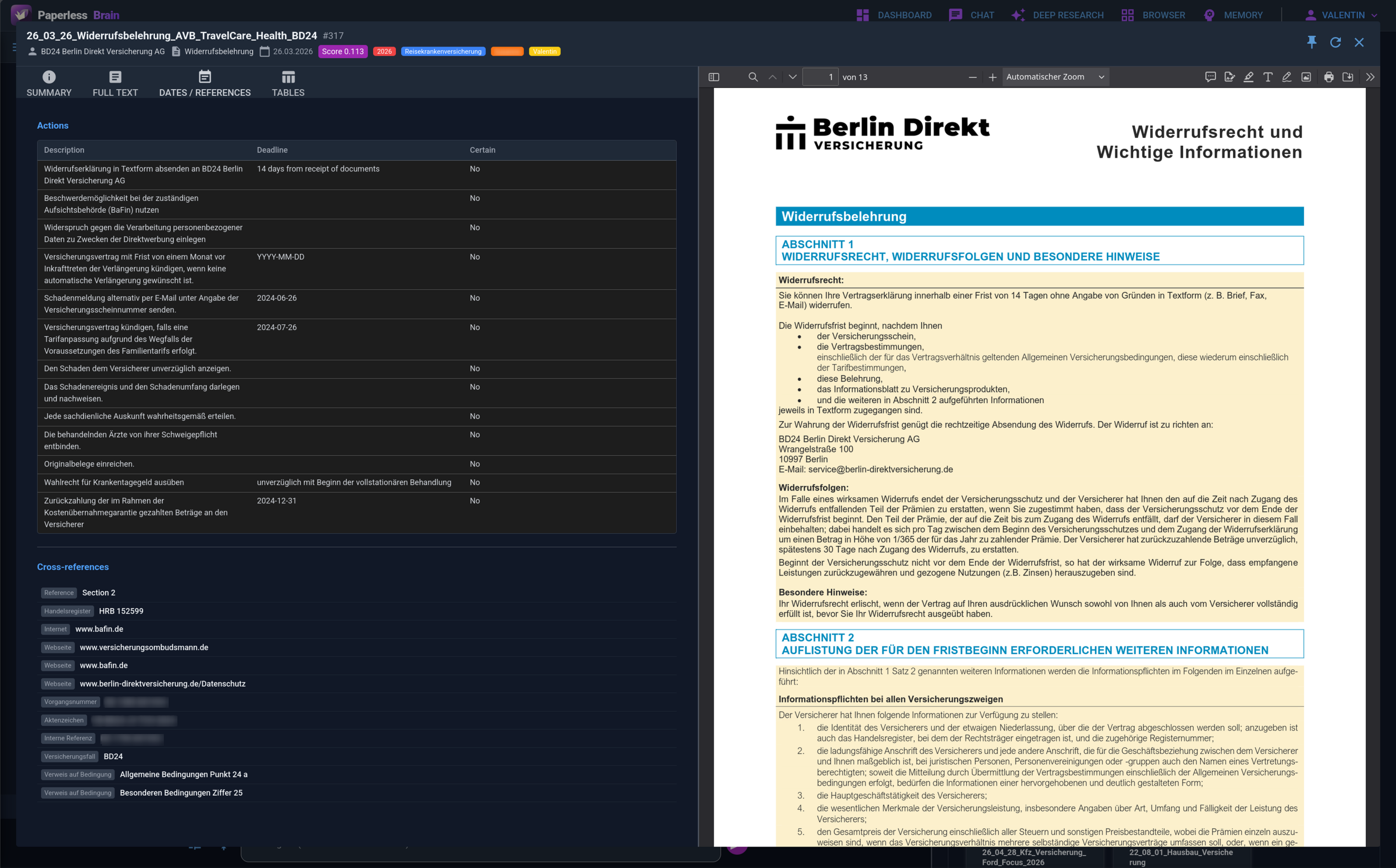Open DASHBOARD in top navigation
The image size is (1396, 868).
click(x=894, y=15)
